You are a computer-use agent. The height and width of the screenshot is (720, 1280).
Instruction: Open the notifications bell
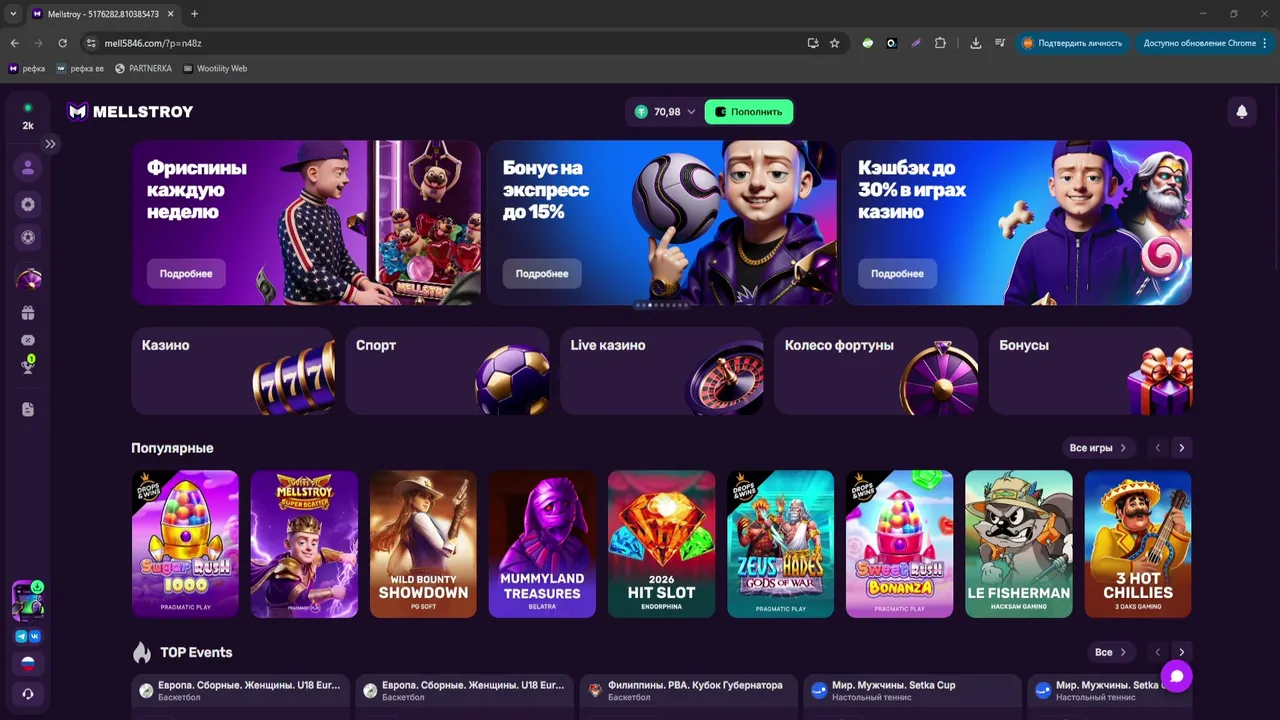click(1242, 112)
